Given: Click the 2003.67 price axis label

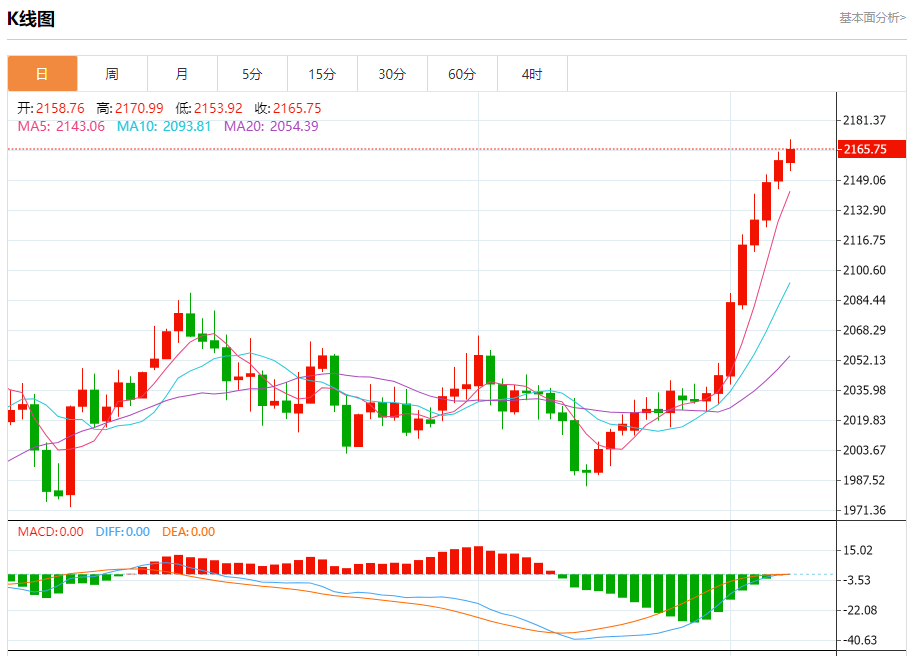Looking at the screenshot, I should coord(864,450).
